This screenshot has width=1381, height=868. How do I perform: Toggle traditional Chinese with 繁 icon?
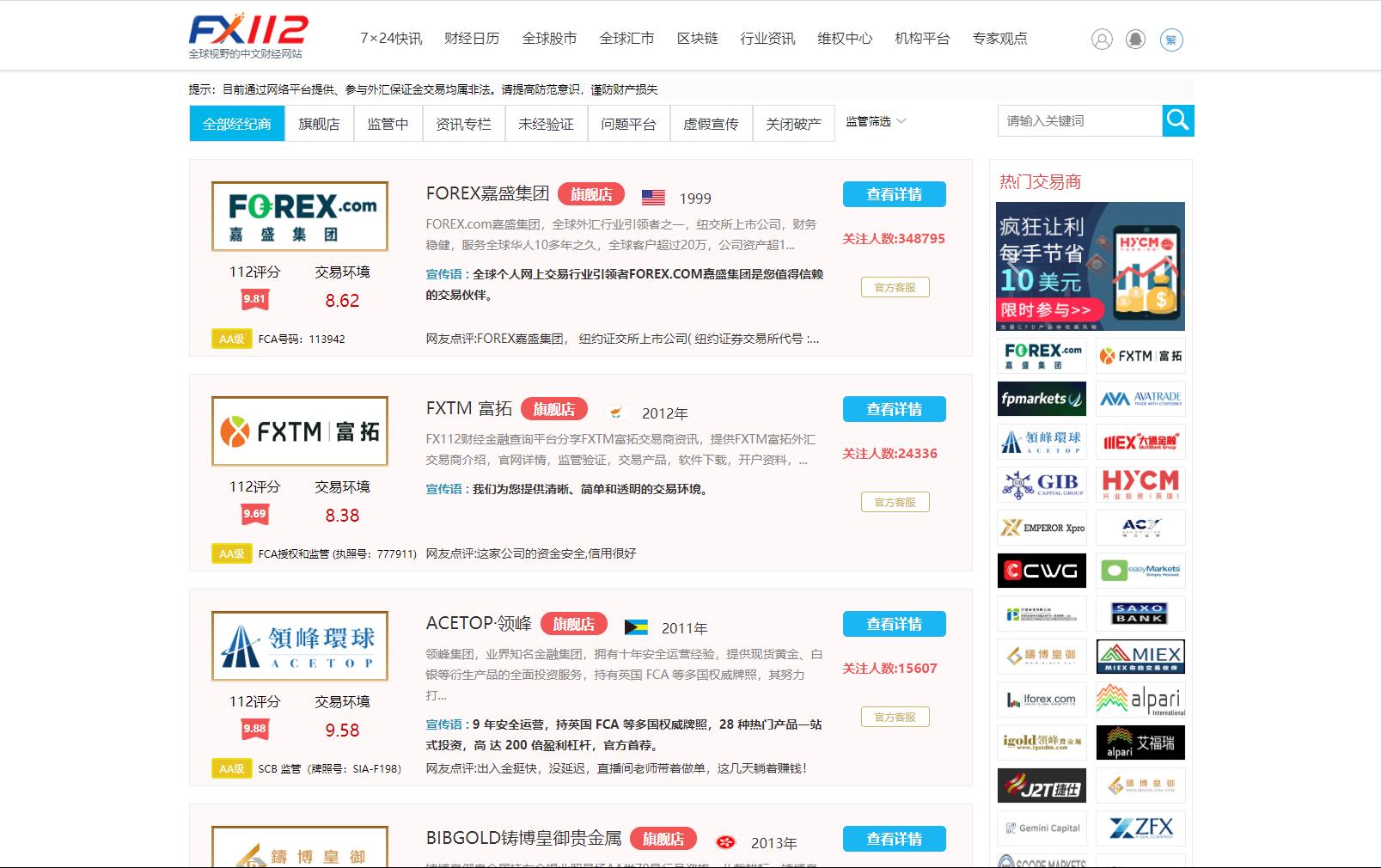(1170, 40)
